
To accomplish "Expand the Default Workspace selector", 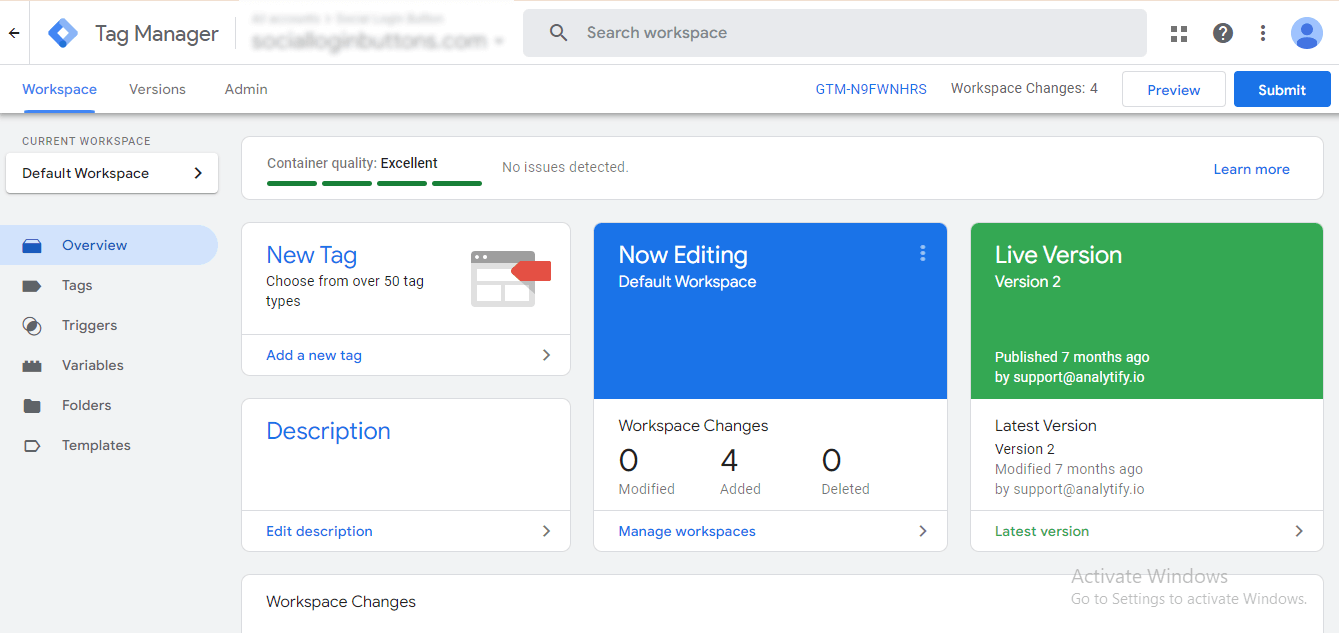I will click(110, 173).
